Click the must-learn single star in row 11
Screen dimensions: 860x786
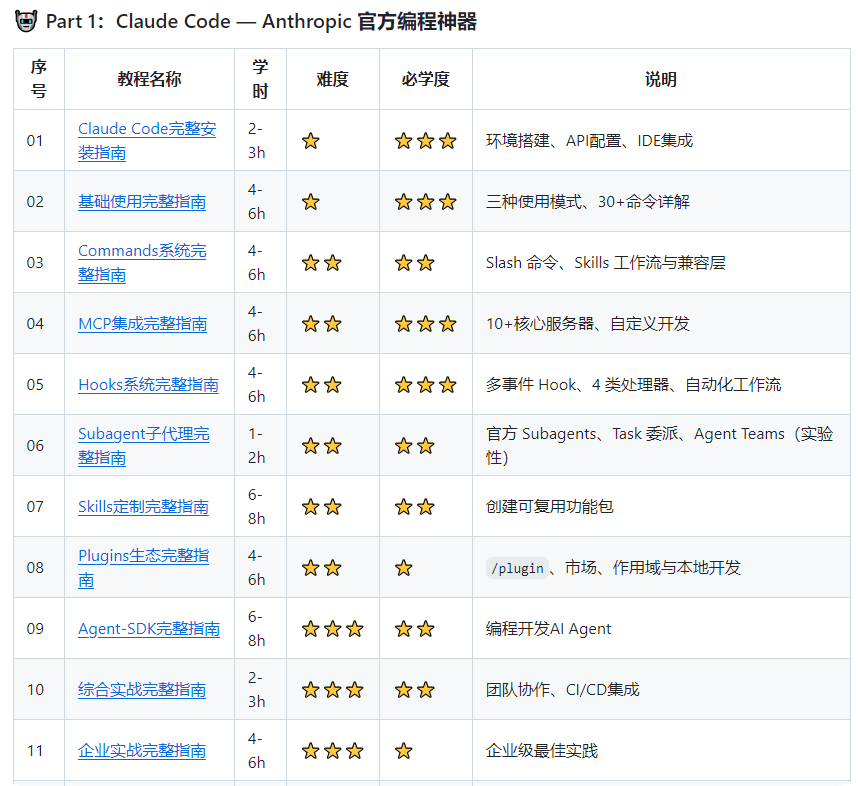(404, 750)
